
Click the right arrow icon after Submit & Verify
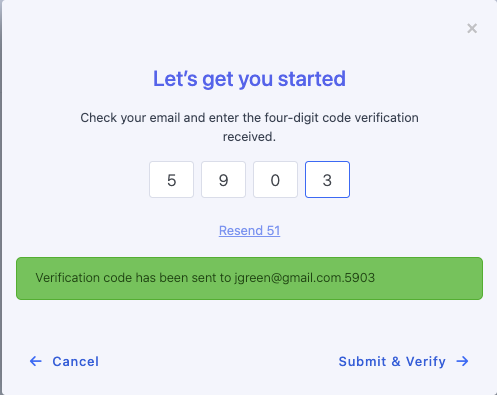coord(463,361)
